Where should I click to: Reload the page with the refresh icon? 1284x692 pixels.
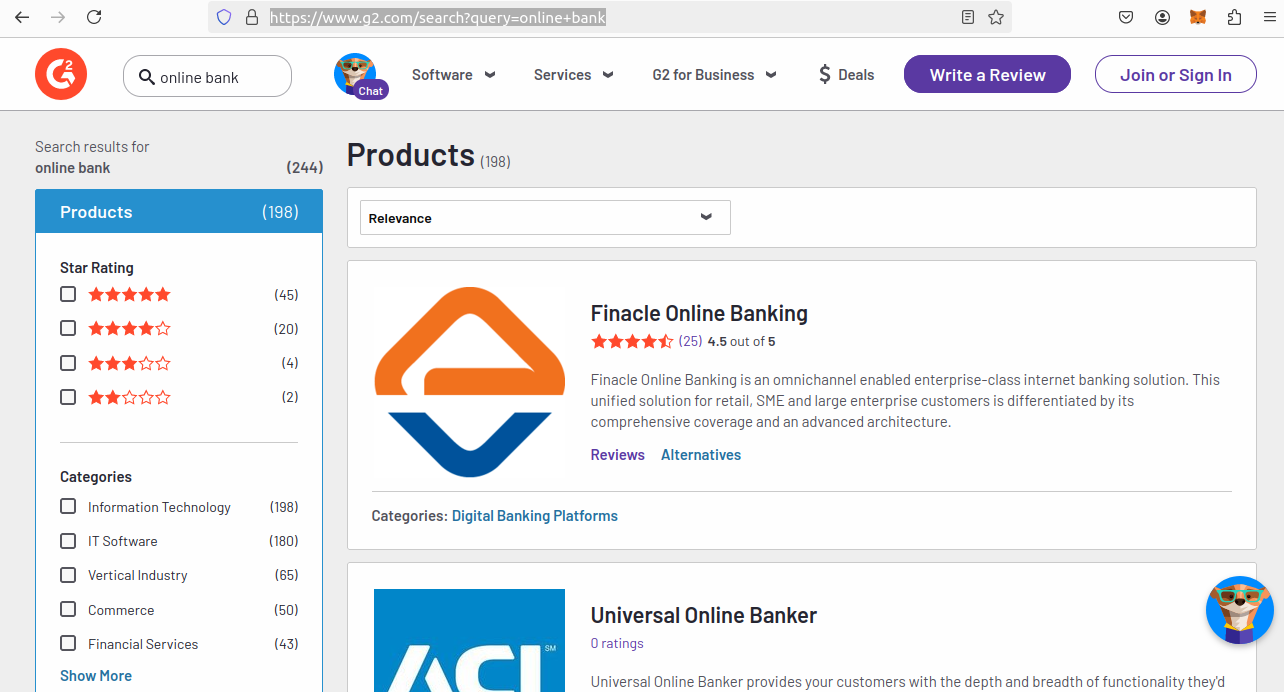94,17
